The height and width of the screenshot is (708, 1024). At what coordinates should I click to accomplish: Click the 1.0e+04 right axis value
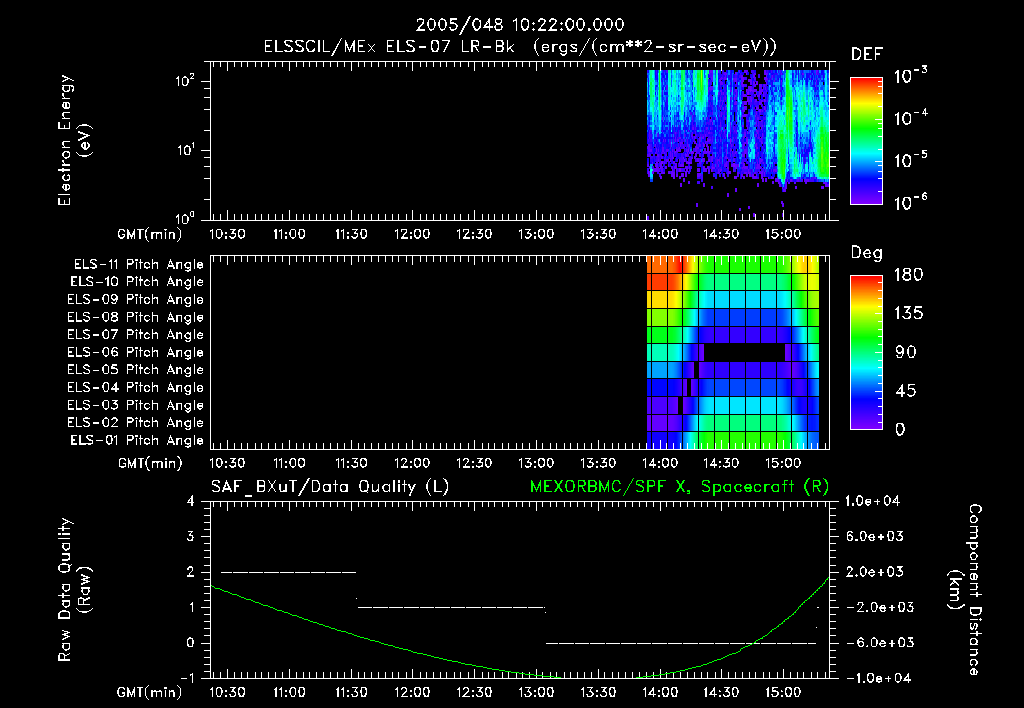point(873,502)
